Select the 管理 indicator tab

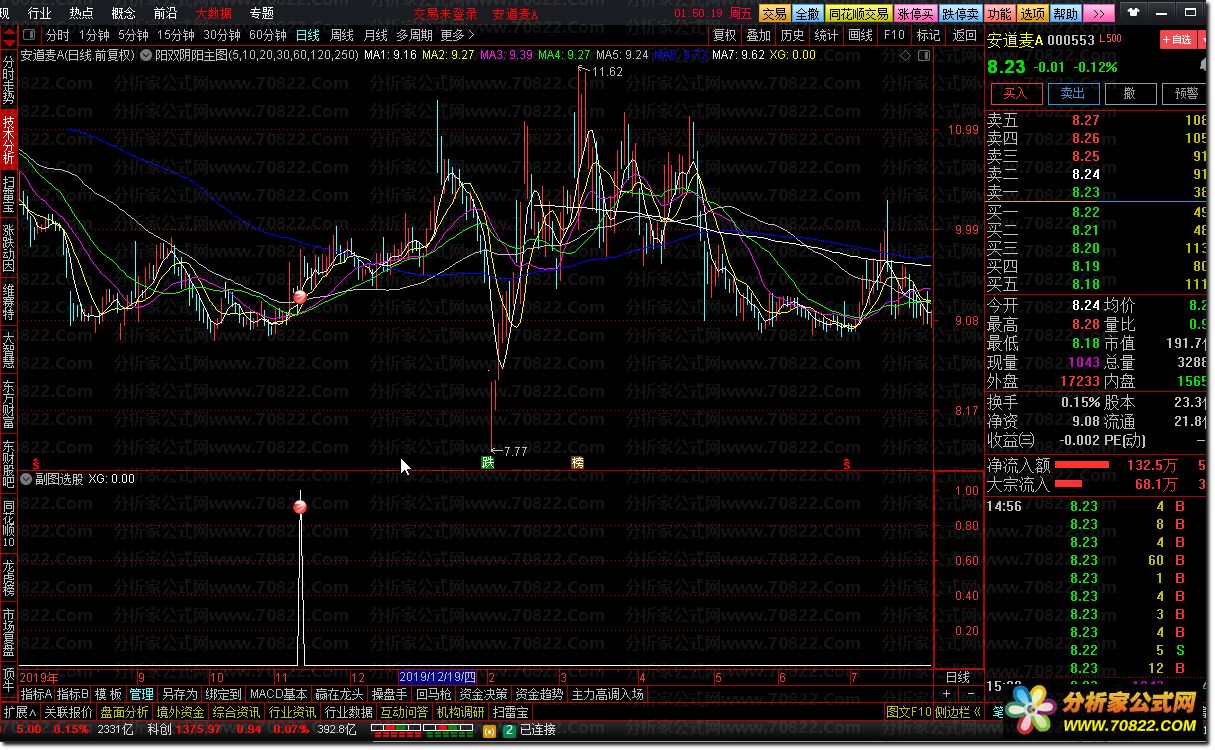(x=142, y=694)
